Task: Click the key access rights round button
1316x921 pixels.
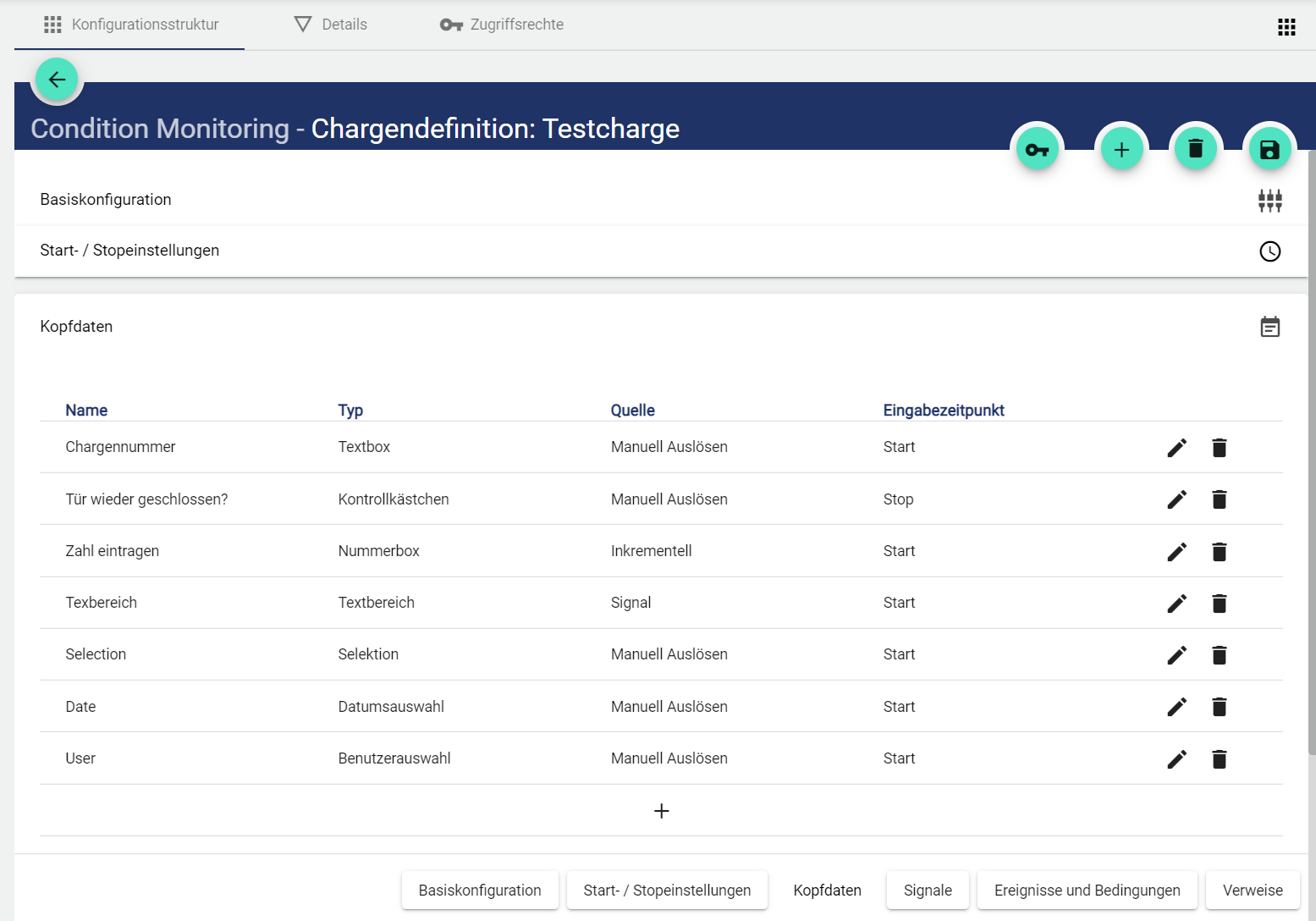Action: (1037, 150)
